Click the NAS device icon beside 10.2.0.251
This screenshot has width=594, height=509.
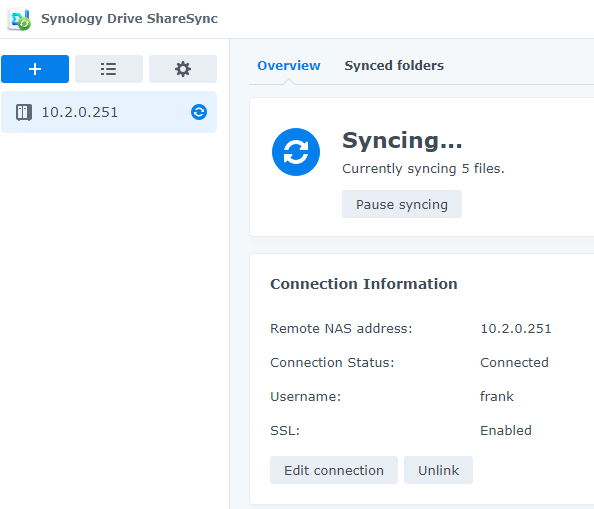tap(23, 112)
